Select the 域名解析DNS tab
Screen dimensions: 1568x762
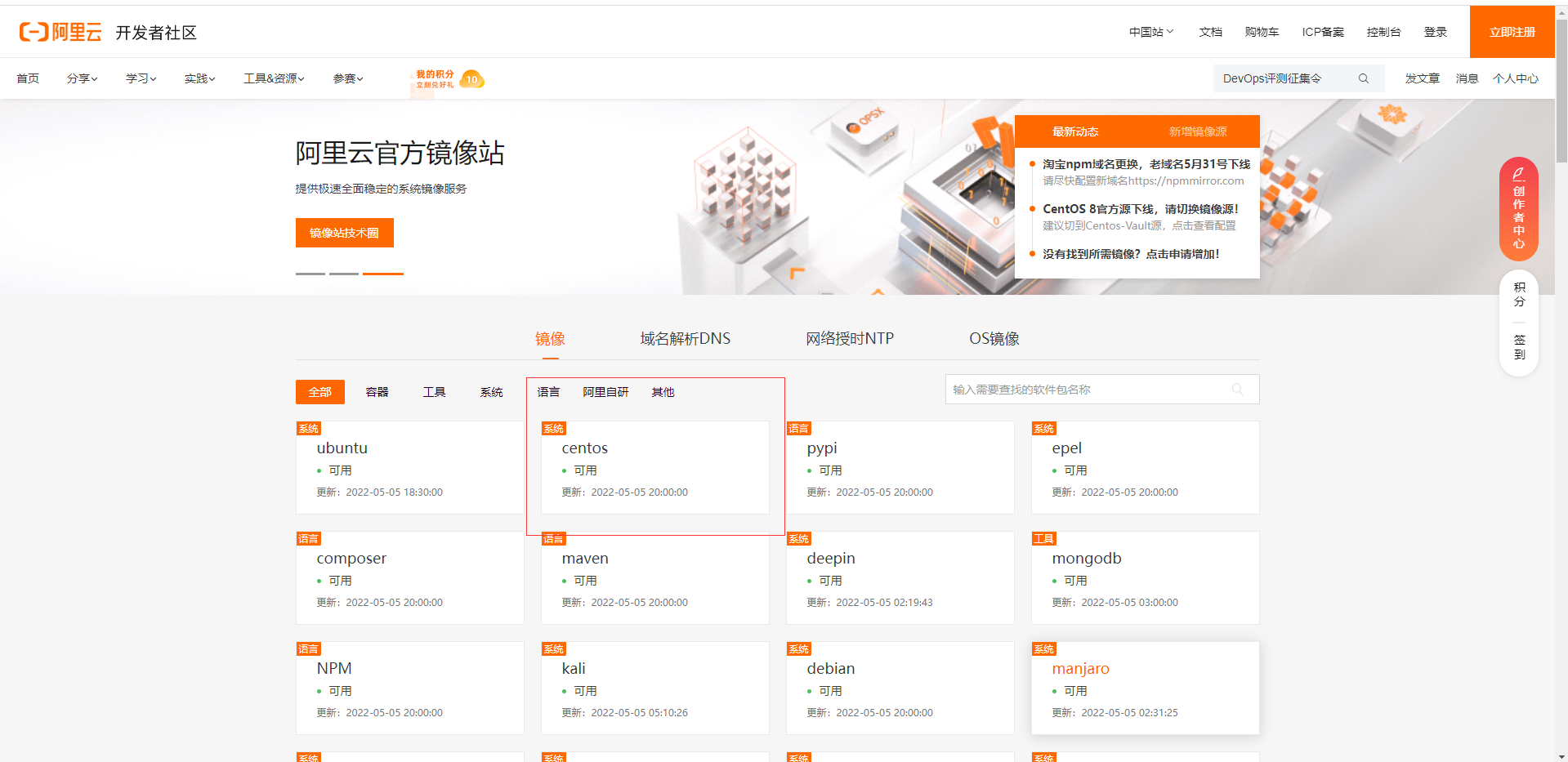(685, 338)
